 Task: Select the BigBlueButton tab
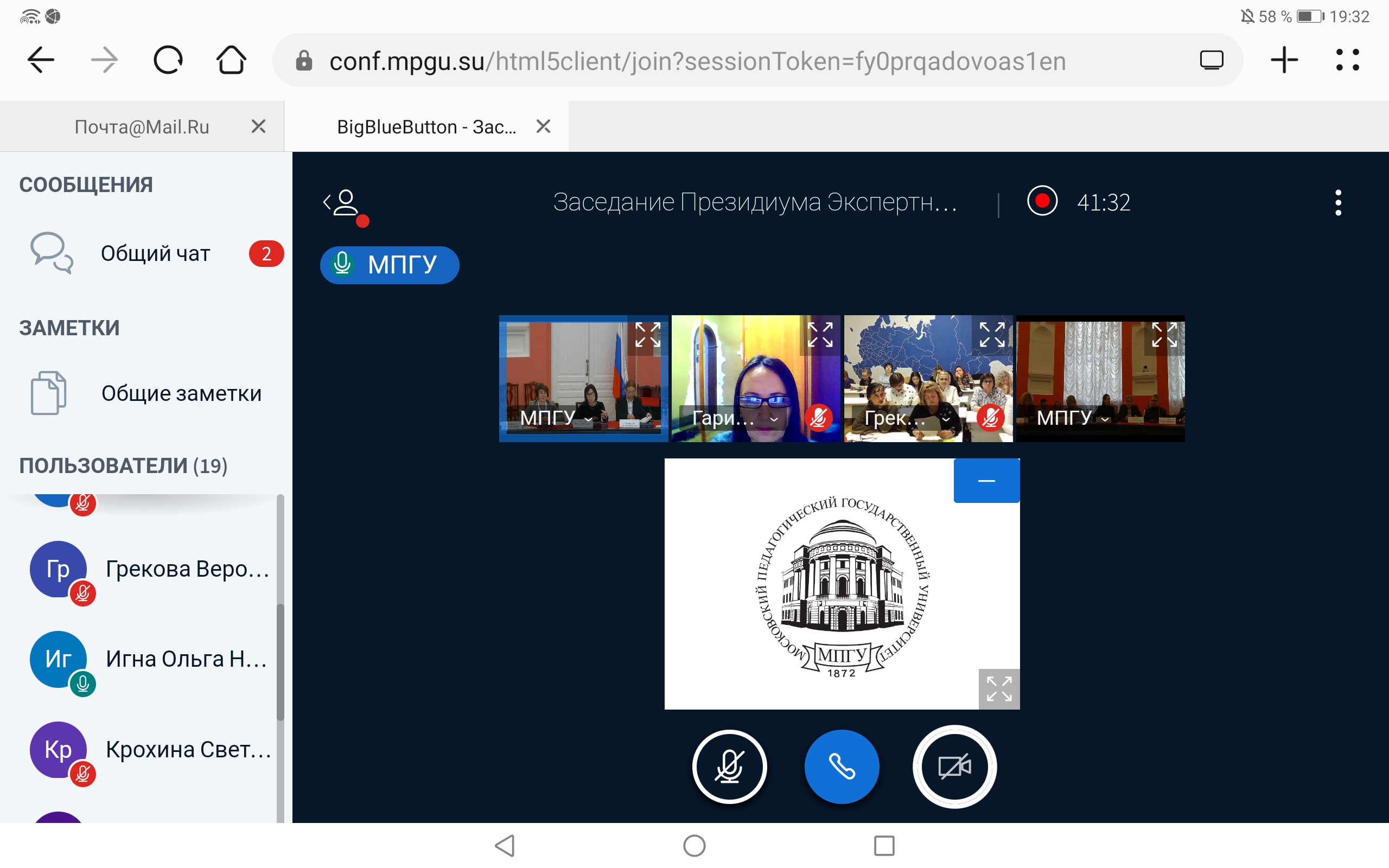tap(426, 126)
